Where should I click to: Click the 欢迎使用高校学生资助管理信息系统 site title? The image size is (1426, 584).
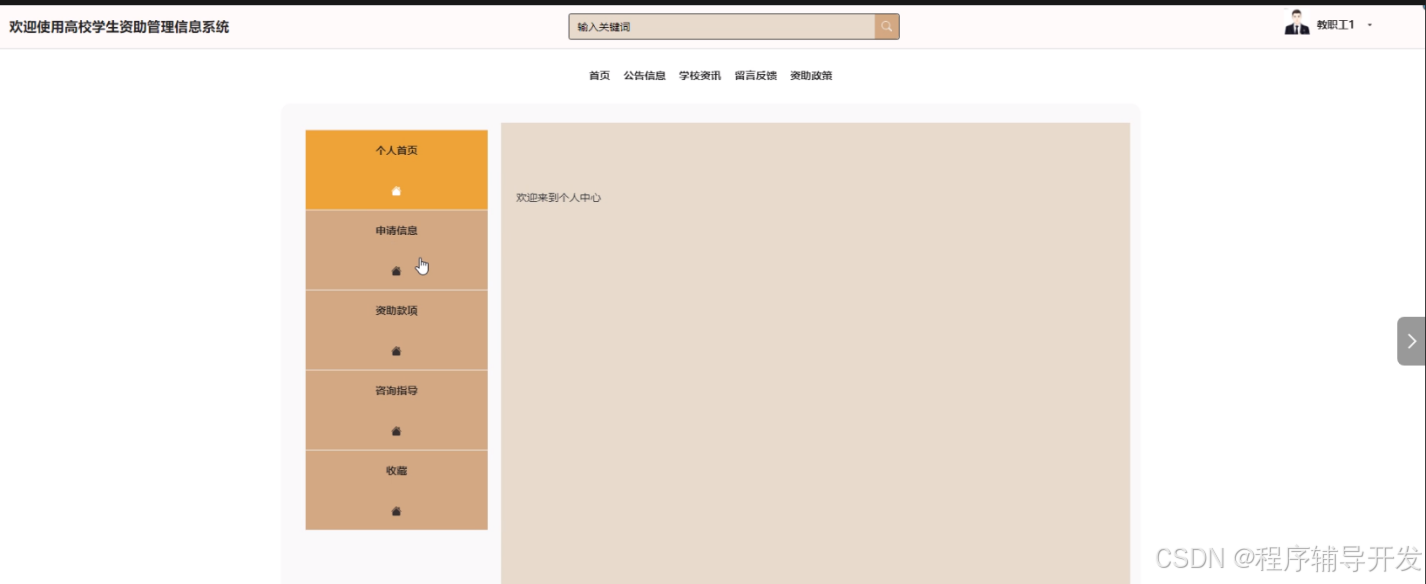tap(119, 27)
